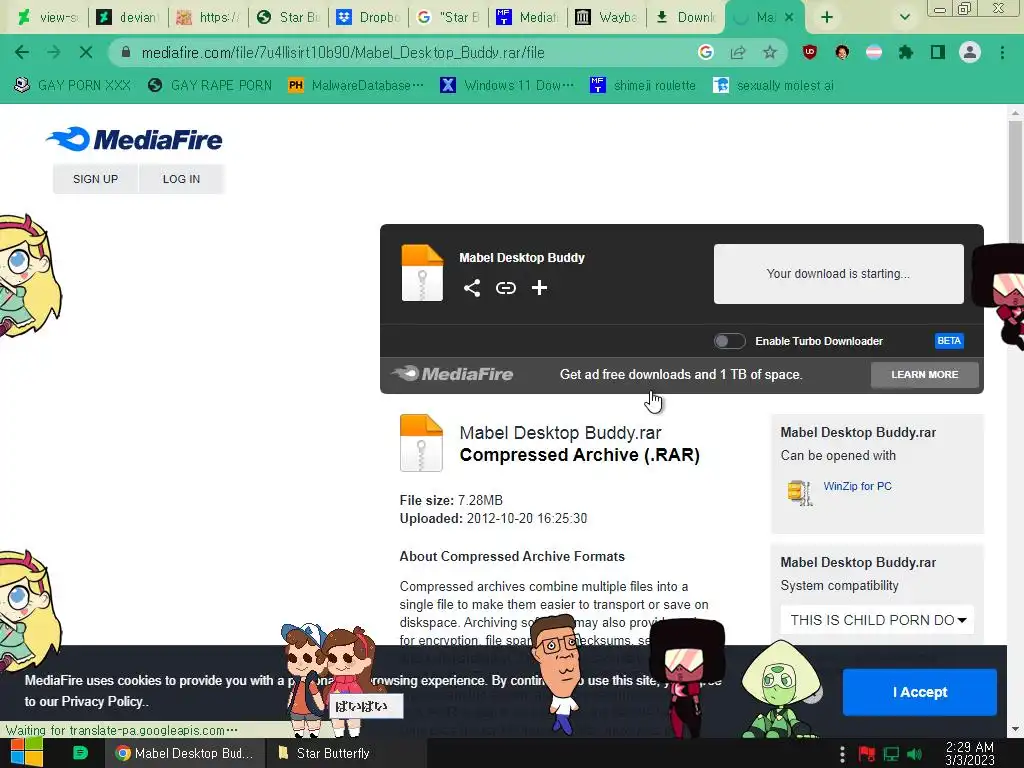This screenshot has height=768, width=1024.
Task: Open the uBlock Origin extension
Action: pos(810,52)
